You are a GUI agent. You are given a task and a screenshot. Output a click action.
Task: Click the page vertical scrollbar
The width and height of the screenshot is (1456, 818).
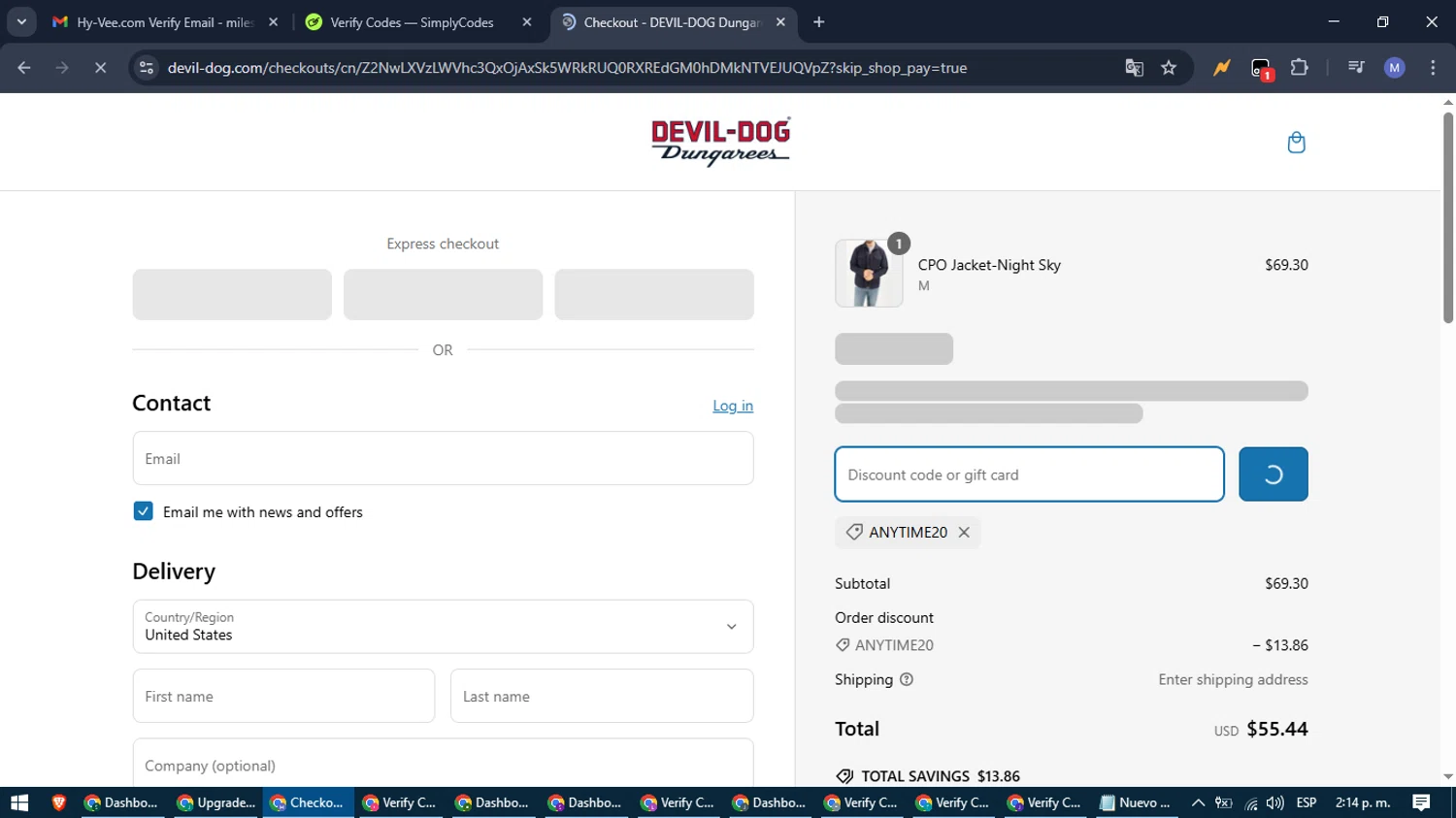point(1448,217)
